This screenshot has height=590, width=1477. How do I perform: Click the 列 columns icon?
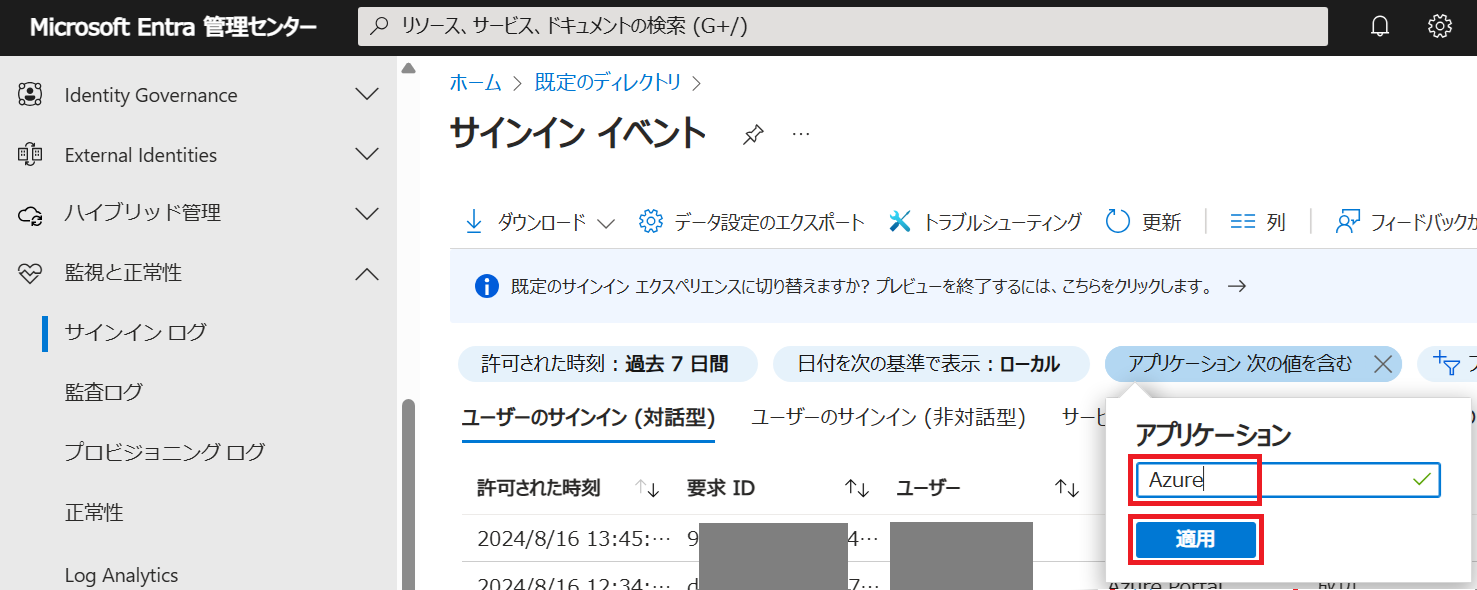[x=1242, y=222]
